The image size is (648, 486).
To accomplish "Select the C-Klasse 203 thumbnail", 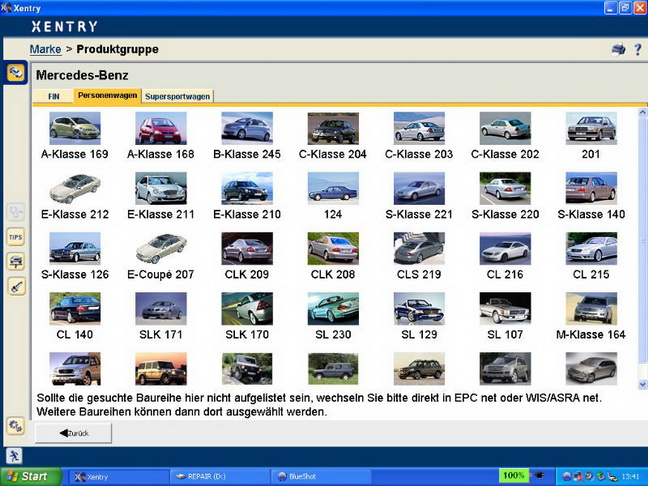I will (x=419, y=128).
